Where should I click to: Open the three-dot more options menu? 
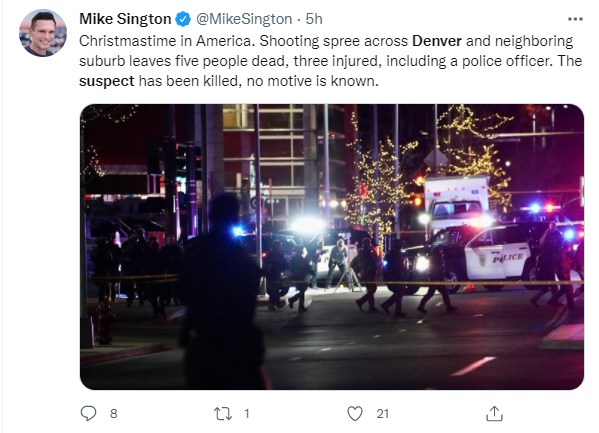pyautogui.click(x=575, y=19)
